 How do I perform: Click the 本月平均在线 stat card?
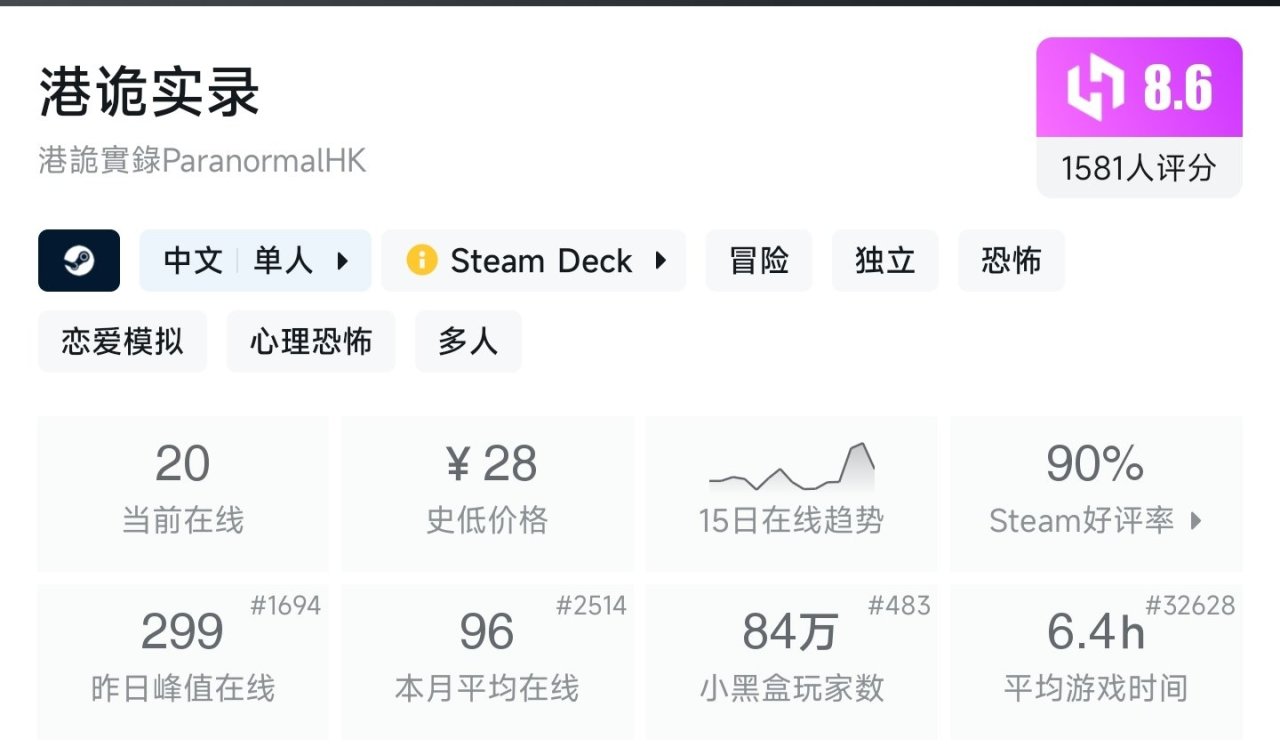488,660
